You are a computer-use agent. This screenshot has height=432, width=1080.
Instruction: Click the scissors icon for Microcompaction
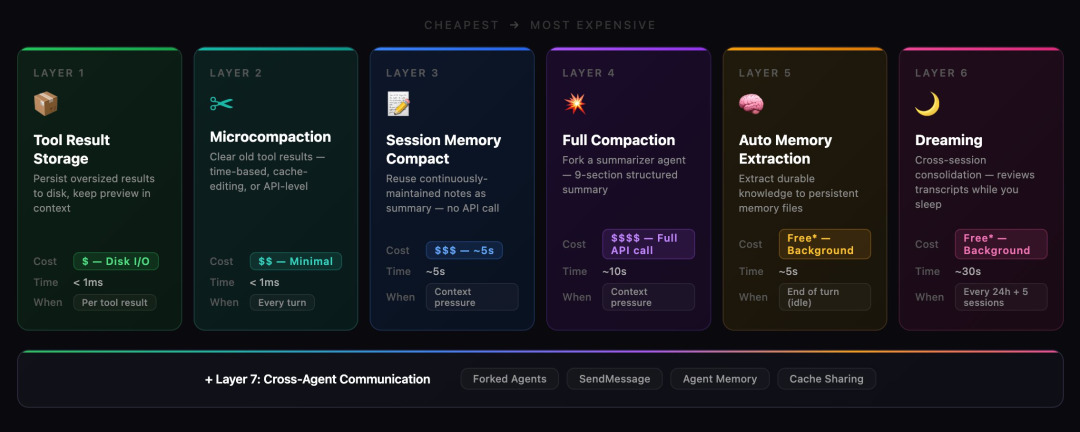pos(221,103)
